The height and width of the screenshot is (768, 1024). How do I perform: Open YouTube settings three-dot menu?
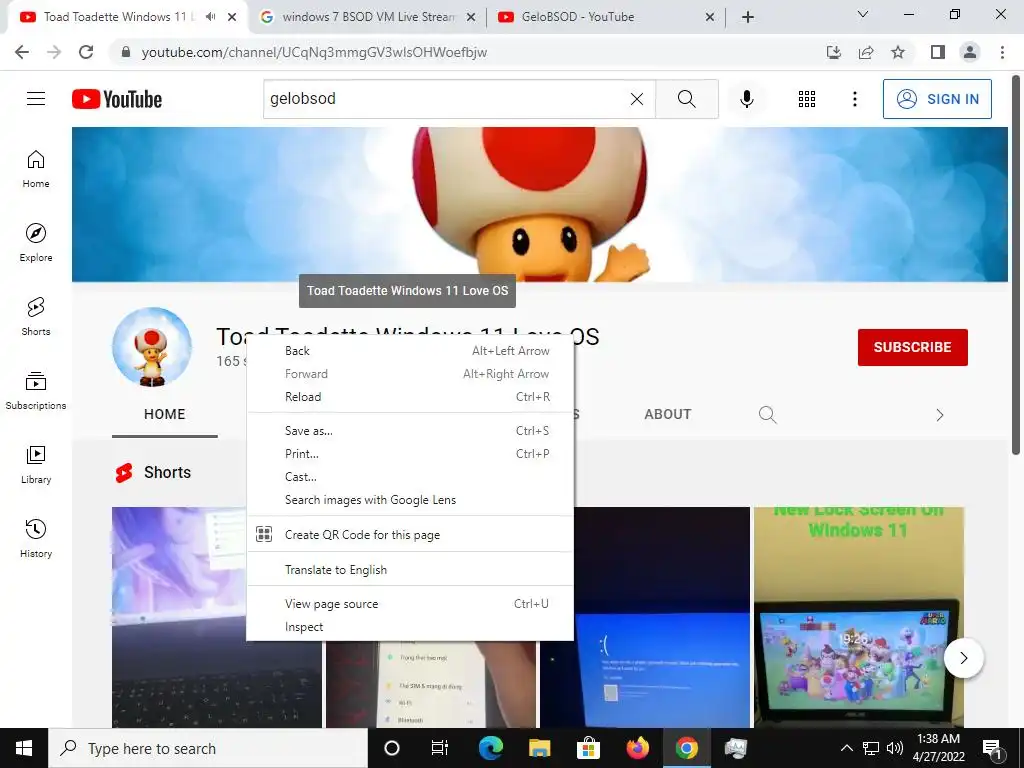(854, 99)
